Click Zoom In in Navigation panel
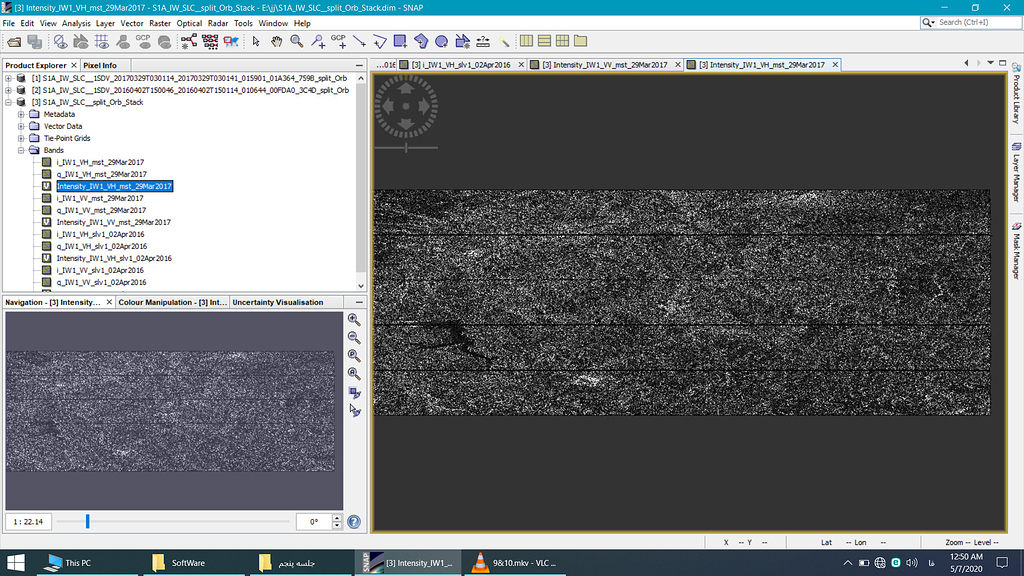 tap(354, 319)
